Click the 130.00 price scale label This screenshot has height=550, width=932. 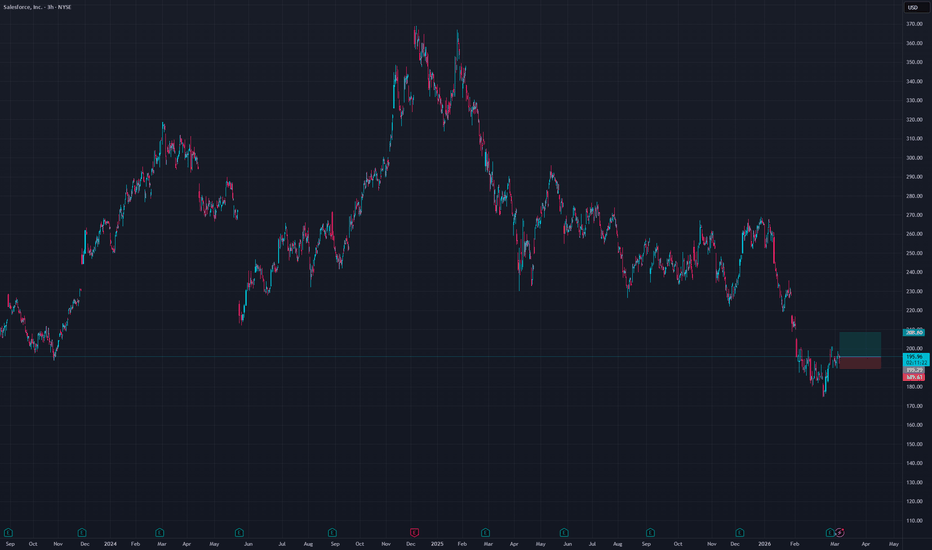(914, 482)
